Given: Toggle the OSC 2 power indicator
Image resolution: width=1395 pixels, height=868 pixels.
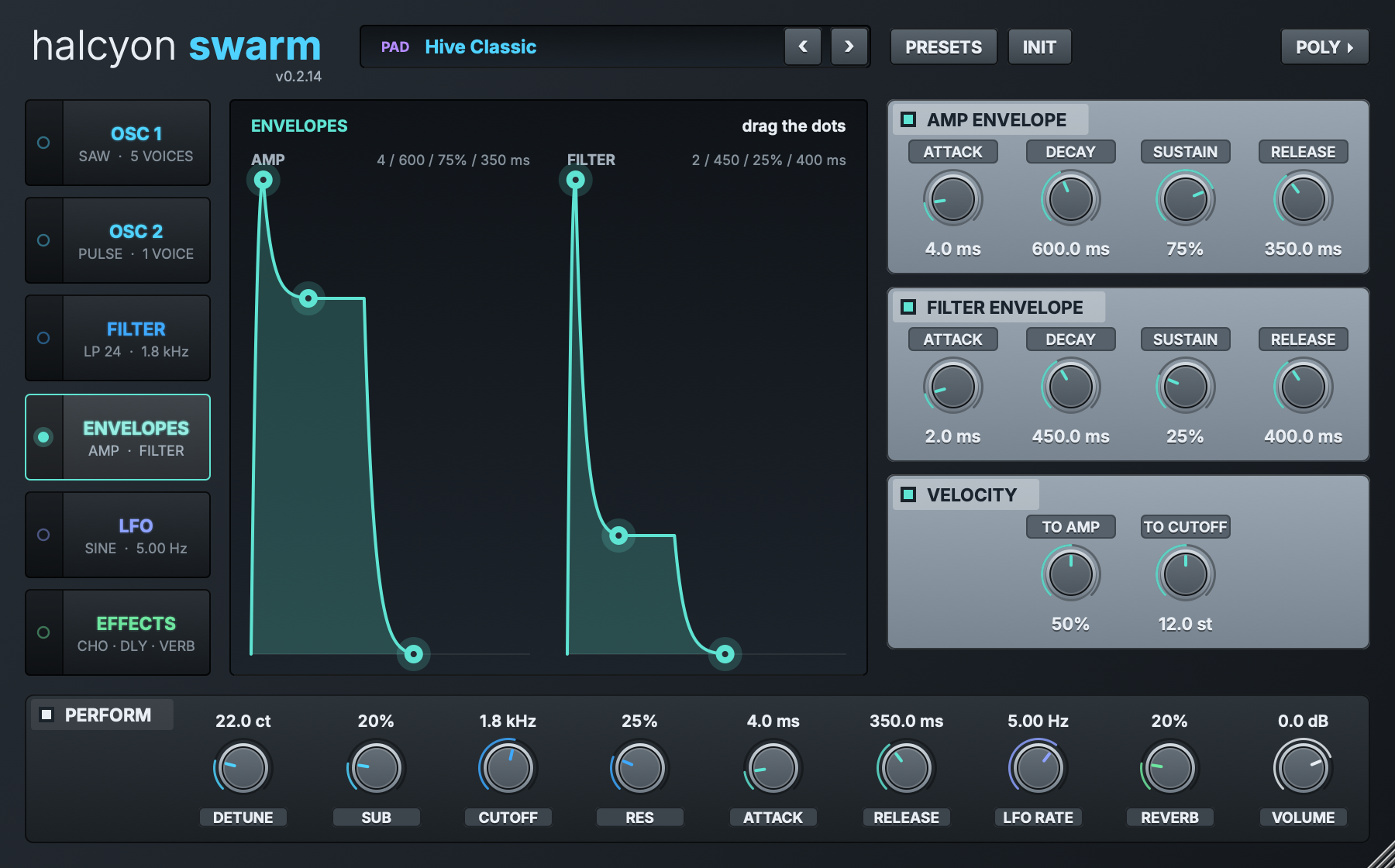Looking at the screenshot, I should click(x=43, y=240).
